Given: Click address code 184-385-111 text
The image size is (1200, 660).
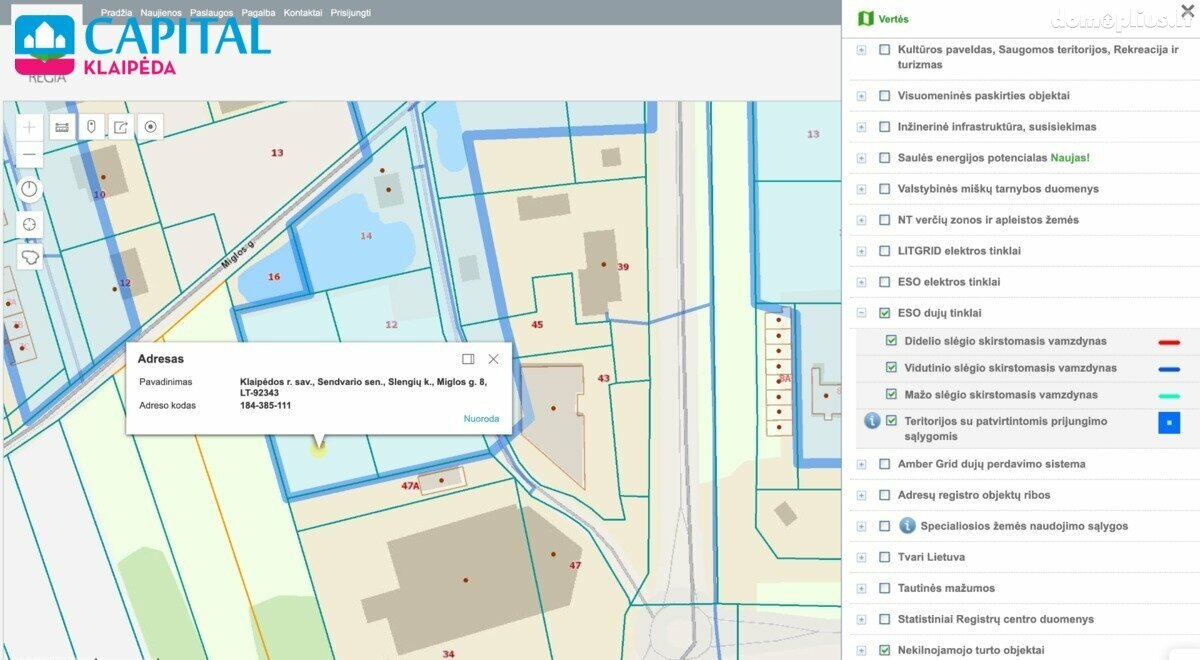Looking at the screenshot, I should coord(265,405).
